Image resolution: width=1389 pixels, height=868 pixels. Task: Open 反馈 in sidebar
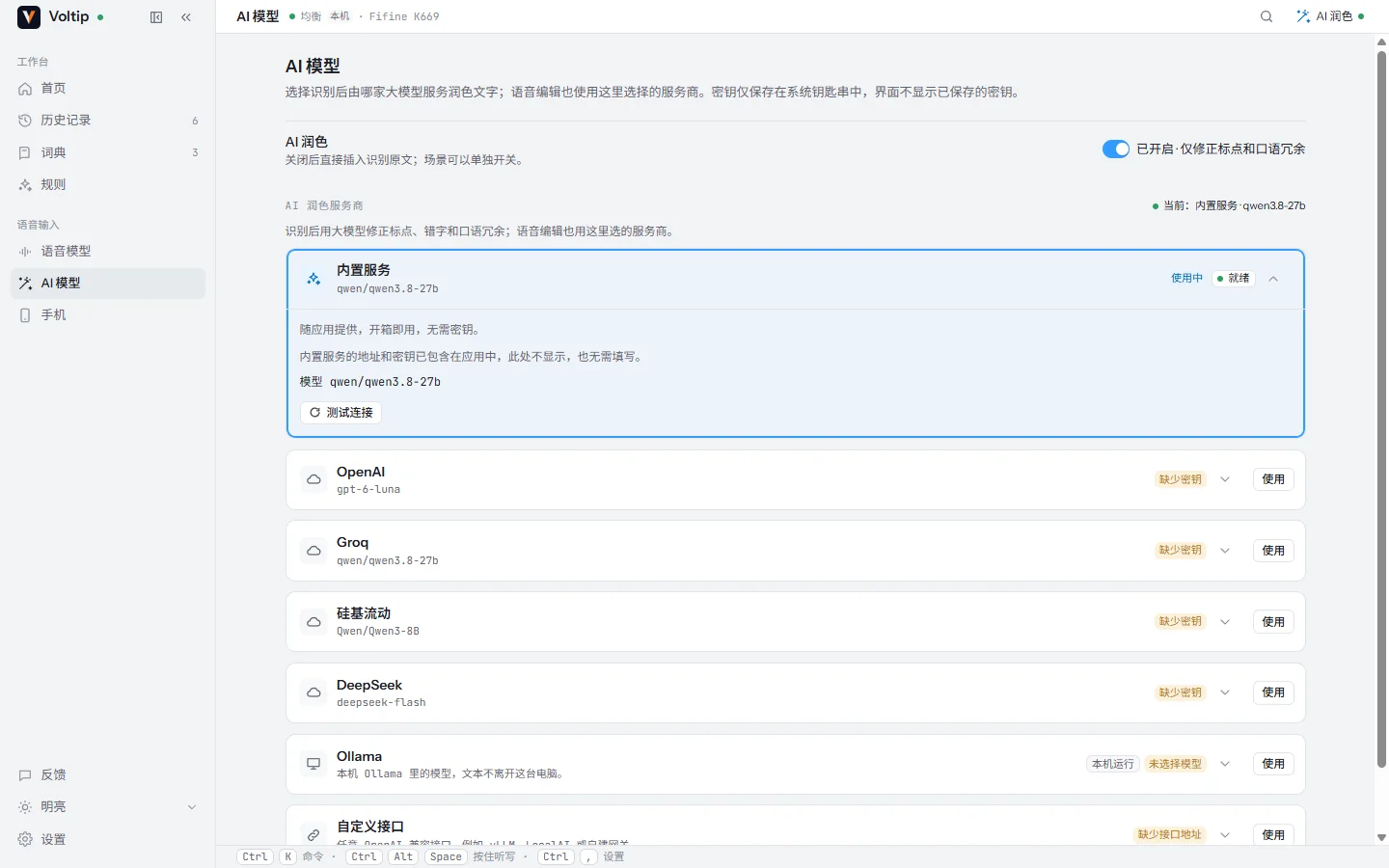108,774
